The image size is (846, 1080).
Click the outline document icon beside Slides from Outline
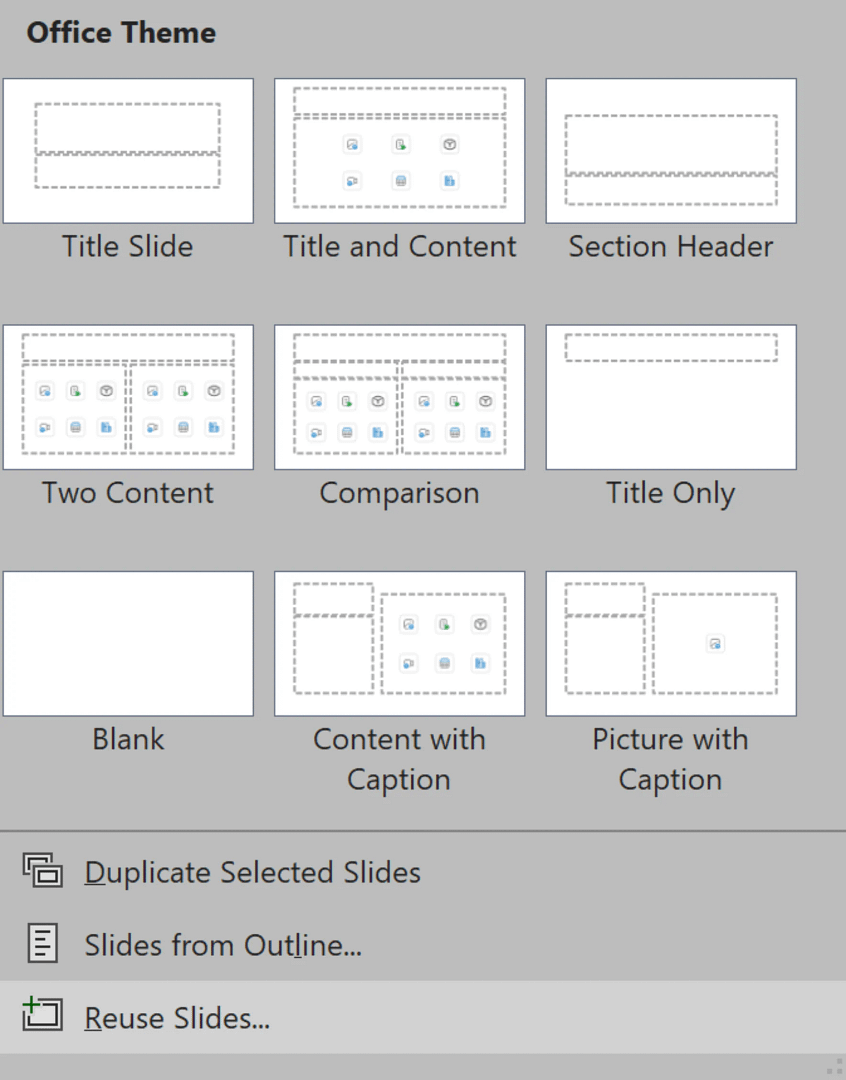[x=42, y=944]
